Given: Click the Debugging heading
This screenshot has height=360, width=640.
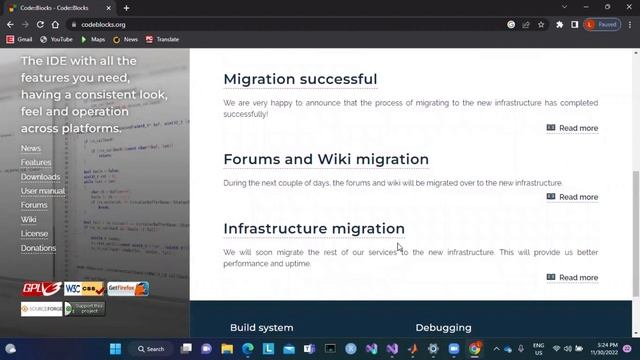Looking at the screenshot, I should click(443, 328).
